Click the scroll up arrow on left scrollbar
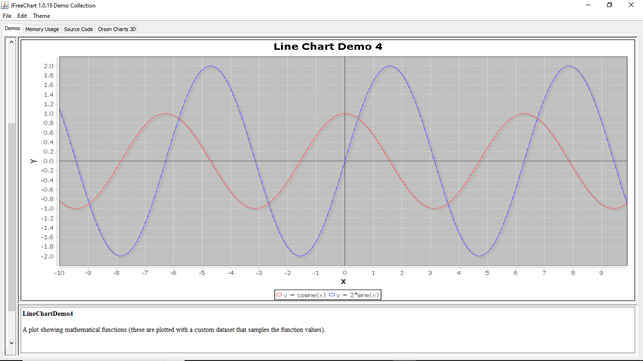Viewport: 643px width, 361px height. click(11, 42)
